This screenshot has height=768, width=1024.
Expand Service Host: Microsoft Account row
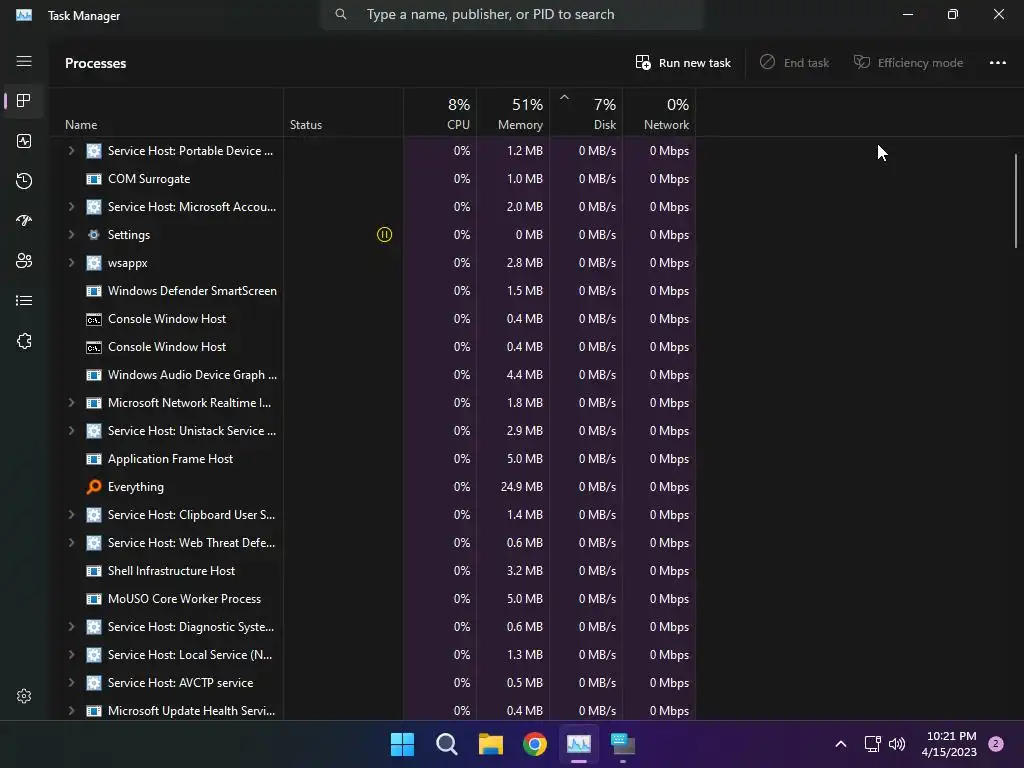point(71,207)
